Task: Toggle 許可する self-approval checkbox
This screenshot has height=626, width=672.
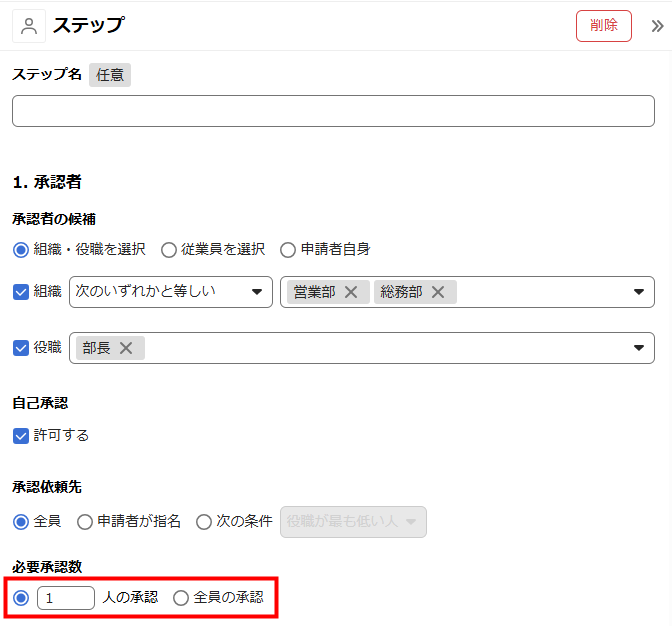Action: (x=21, y=435)
